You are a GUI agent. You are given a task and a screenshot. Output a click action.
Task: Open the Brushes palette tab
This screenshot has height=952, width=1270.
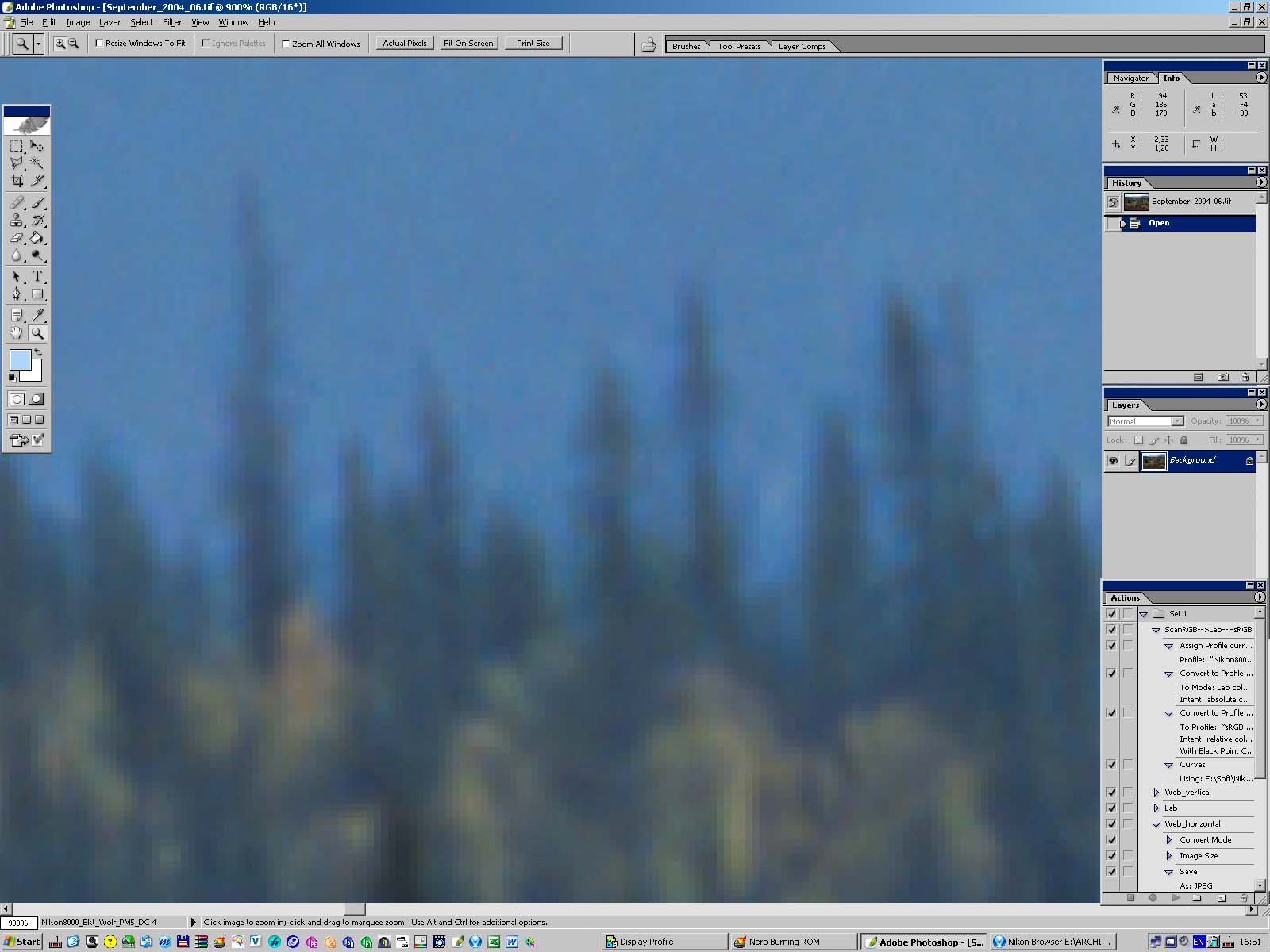tap(687, 46)
